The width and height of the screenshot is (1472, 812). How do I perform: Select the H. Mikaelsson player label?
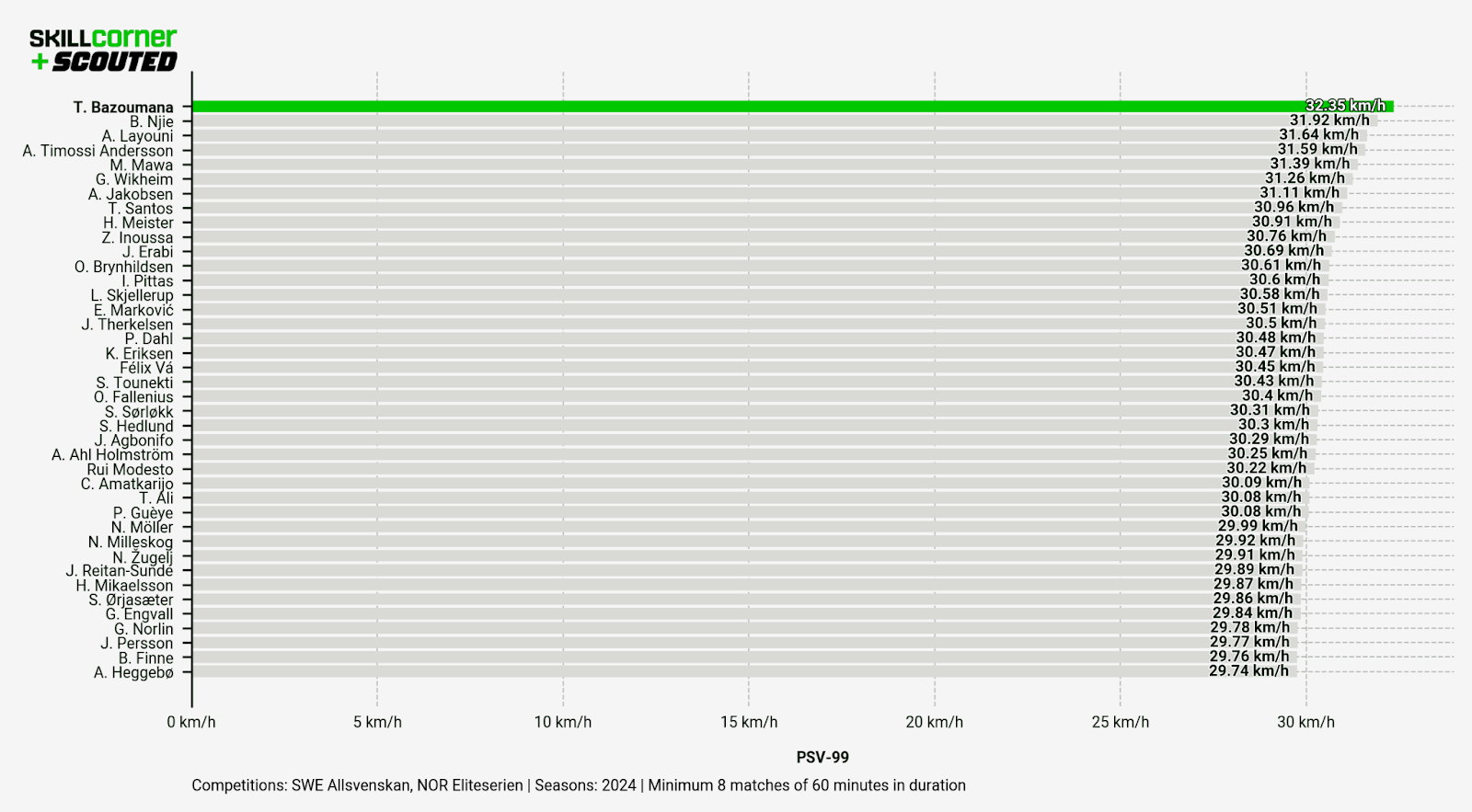click(124, 586)
